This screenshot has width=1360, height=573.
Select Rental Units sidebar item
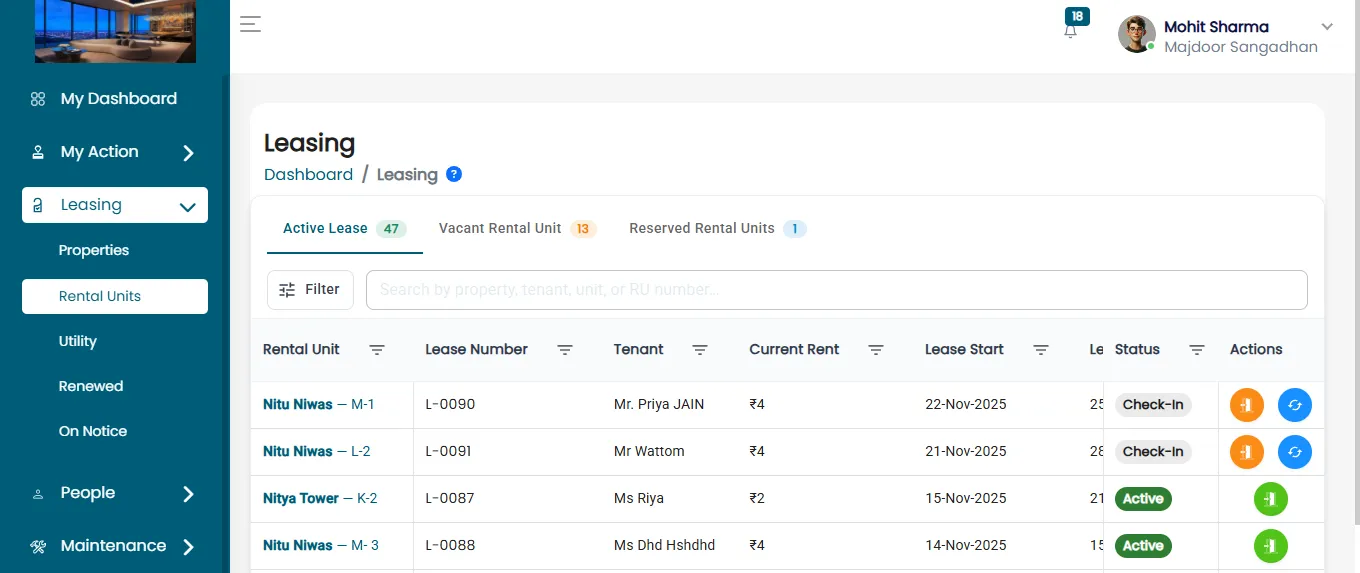115,296
